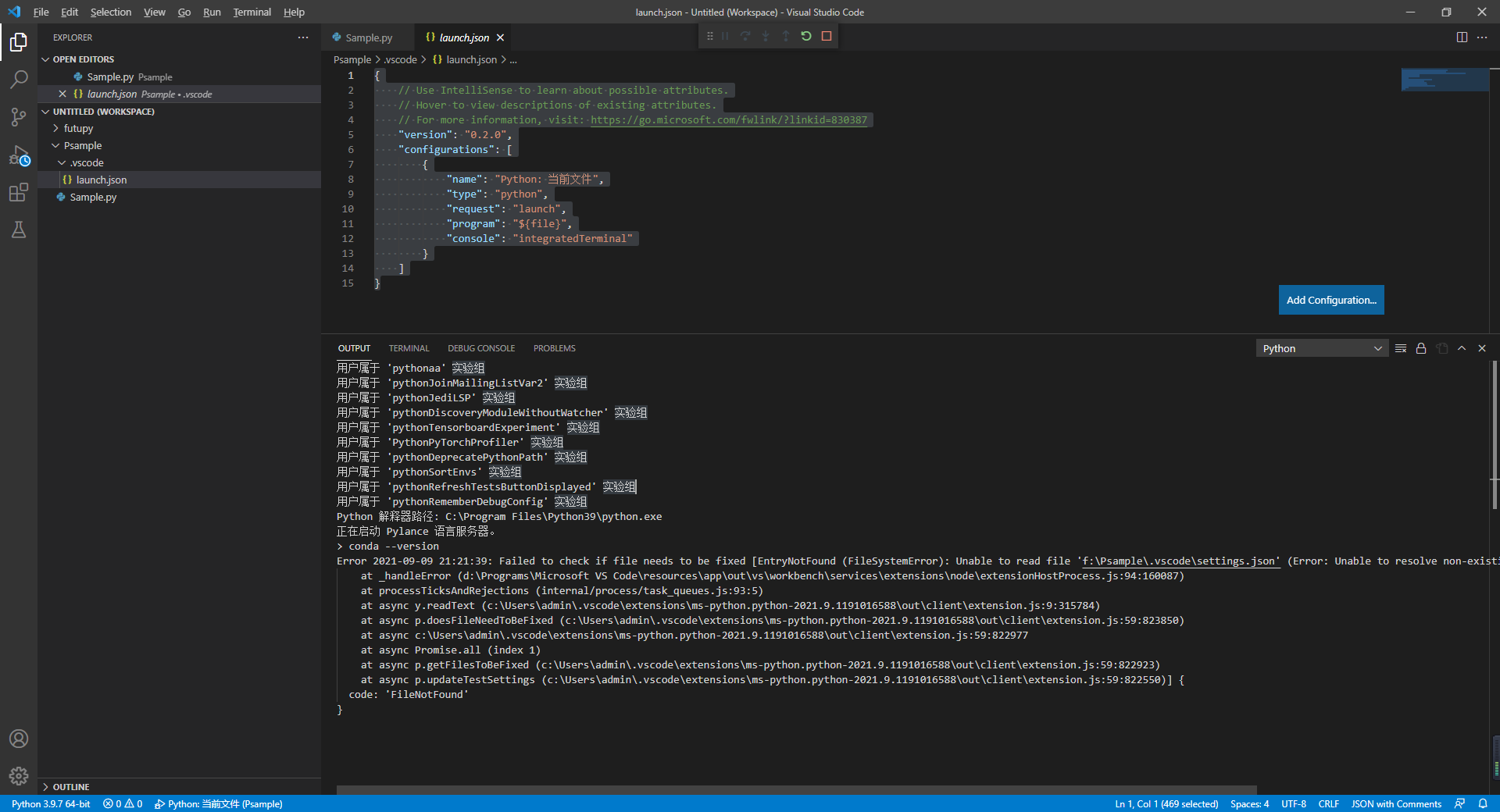
Task: Open the Extensions view
Action: tap(19, 192)
